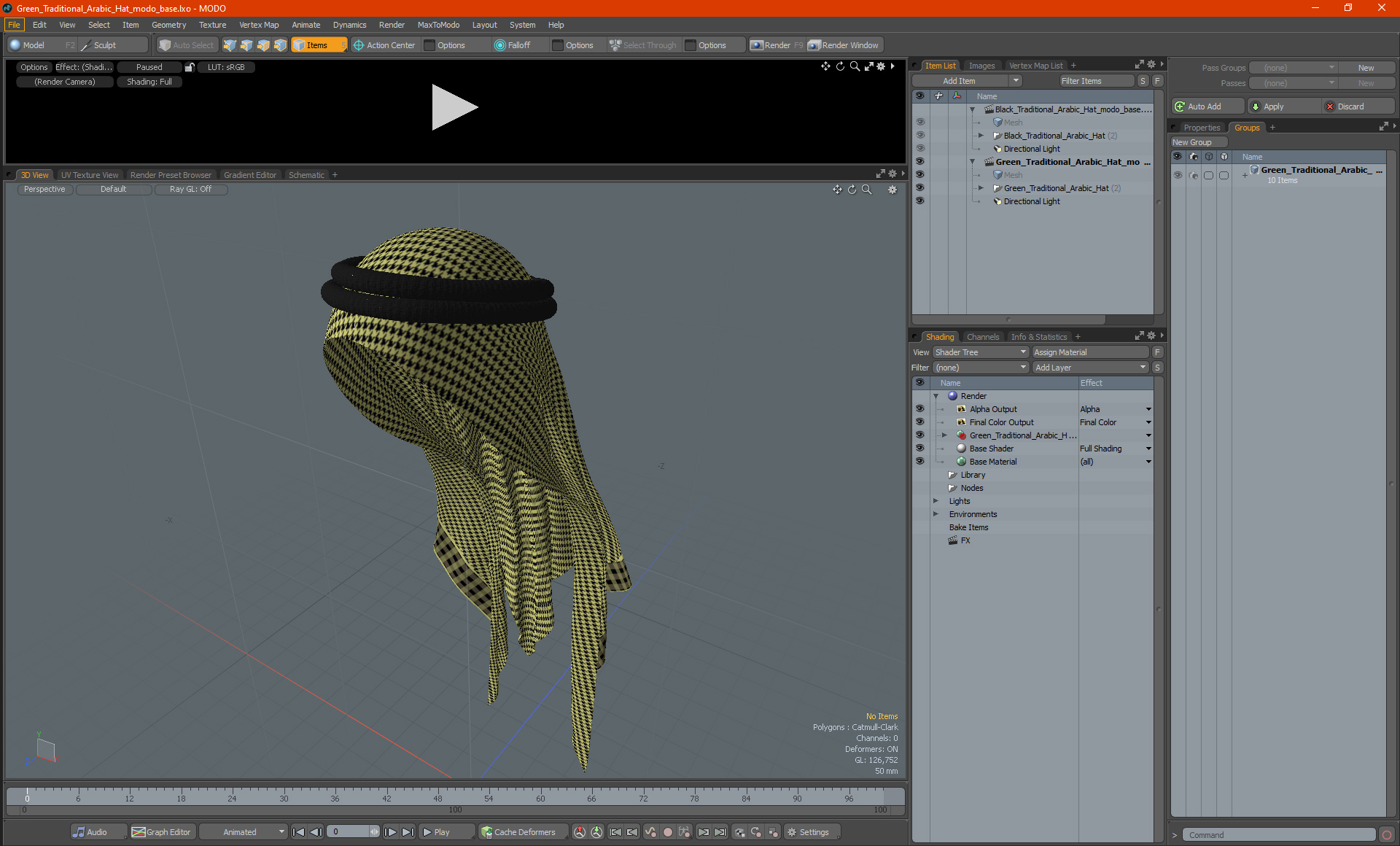
Task: Expand Environments in Shader Tree
Action: (x=936, y=514)
